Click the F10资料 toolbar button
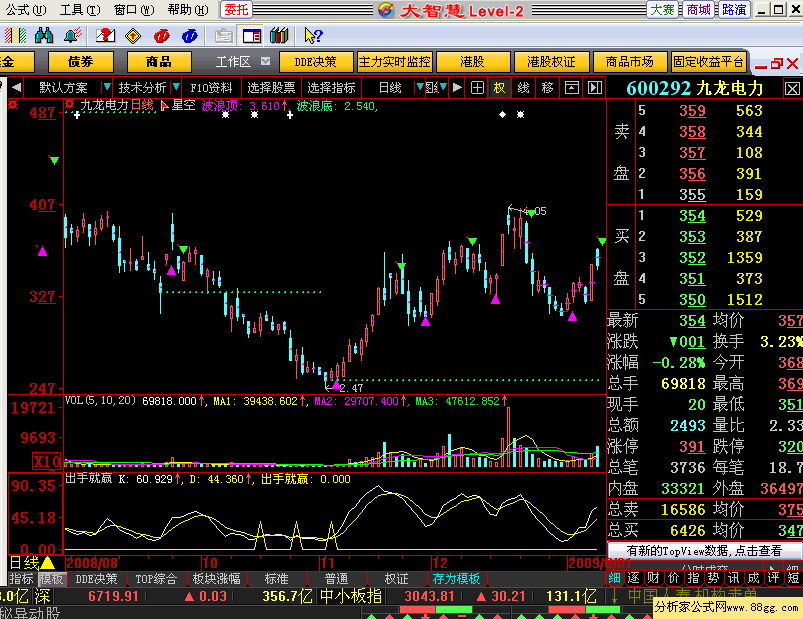 tap(211, 88)
